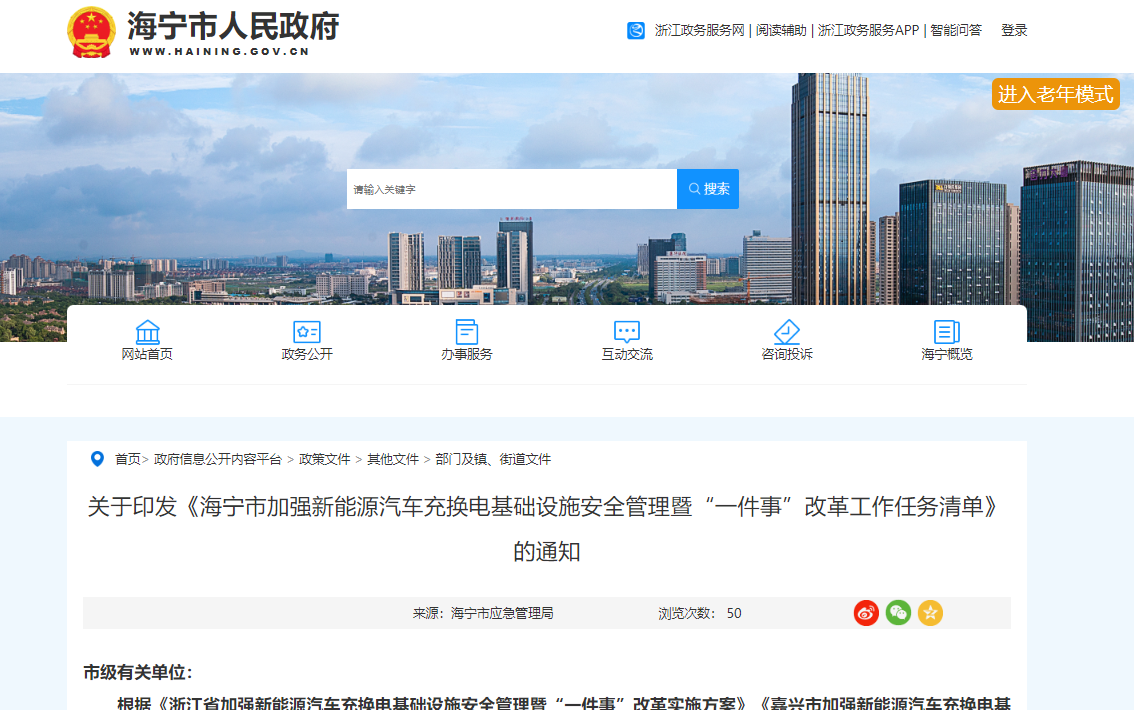Share article via WeChat icon

pyautogui.click(x=898, y=613)
